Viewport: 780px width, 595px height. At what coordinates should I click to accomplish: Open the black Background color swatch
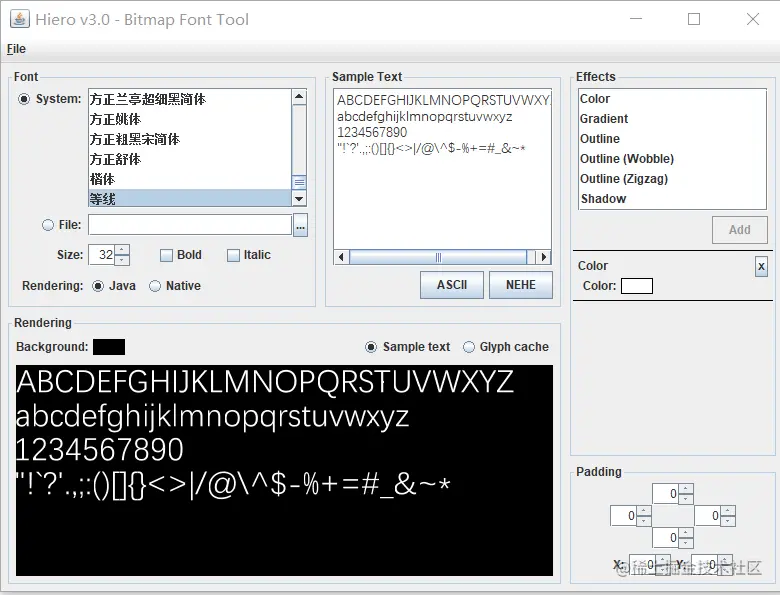(109, 347)
